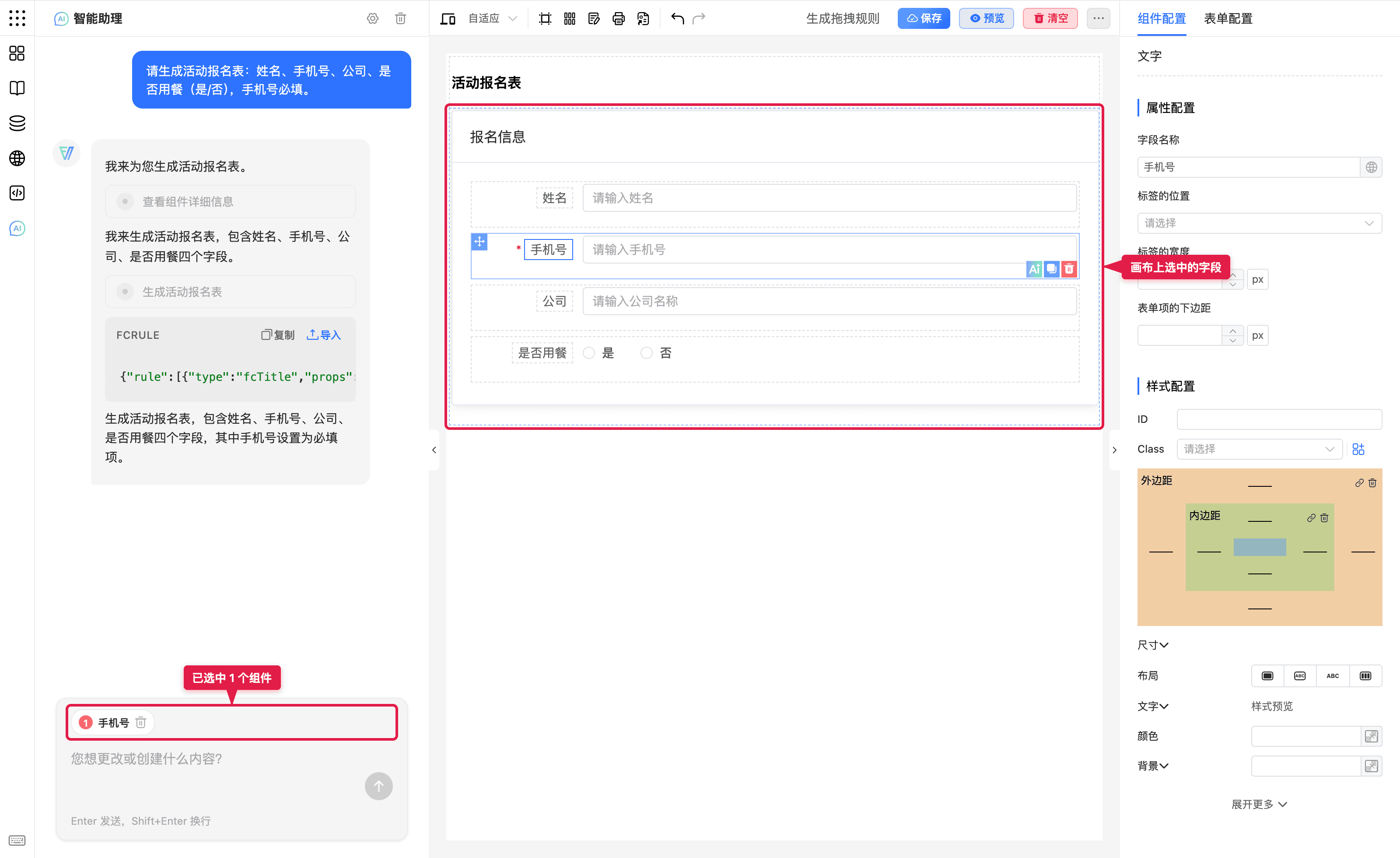
Task: Open Class style manager icon
Action: click(x=1358, y=449)
